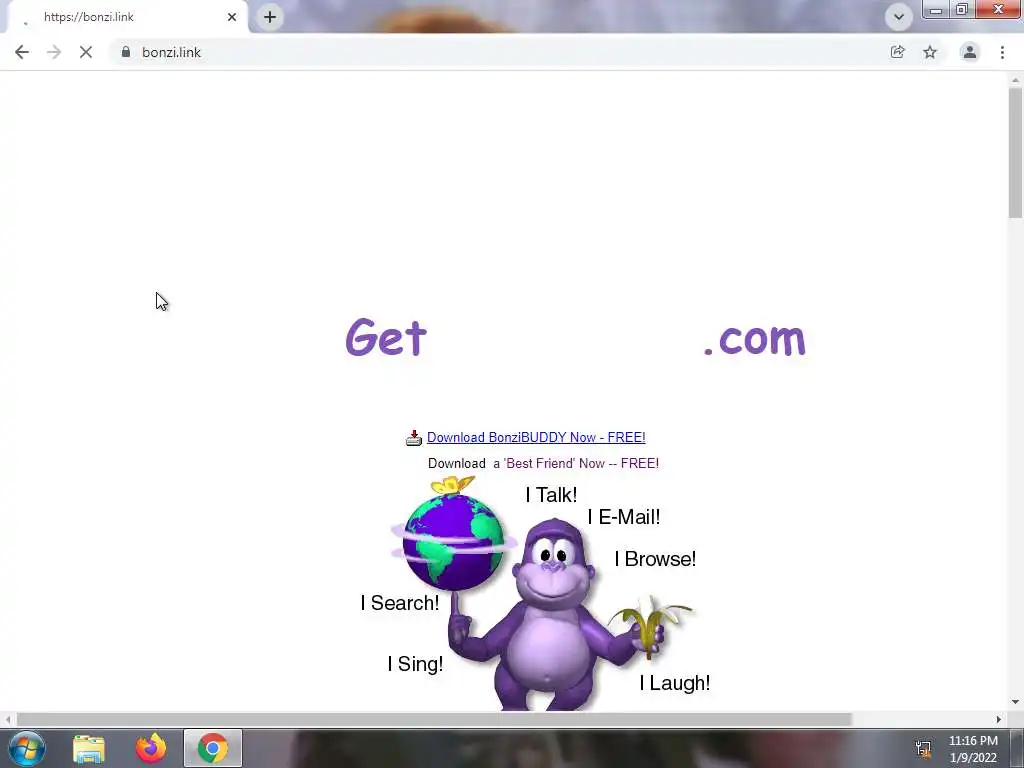Screen dimensions: 1024x768
Task: Launch Firefox from the taskbar
Action: 151,748
